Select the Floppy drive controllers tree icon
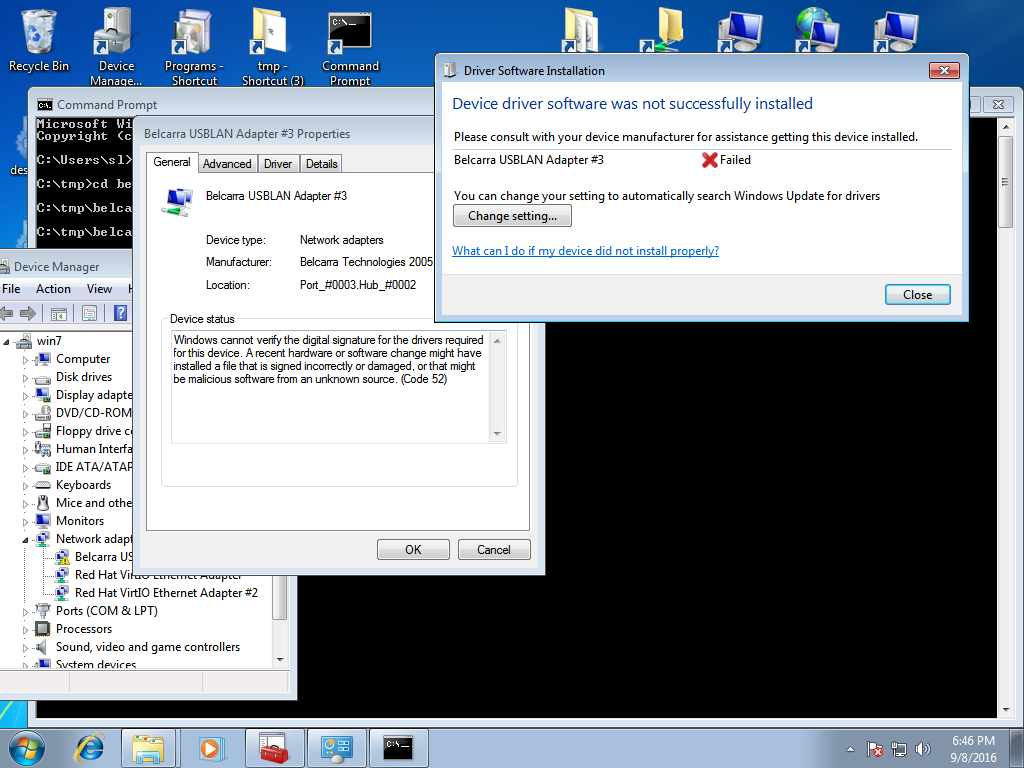Image resolution: width=1024 pixels, height=768 pixels. (43, 431)
